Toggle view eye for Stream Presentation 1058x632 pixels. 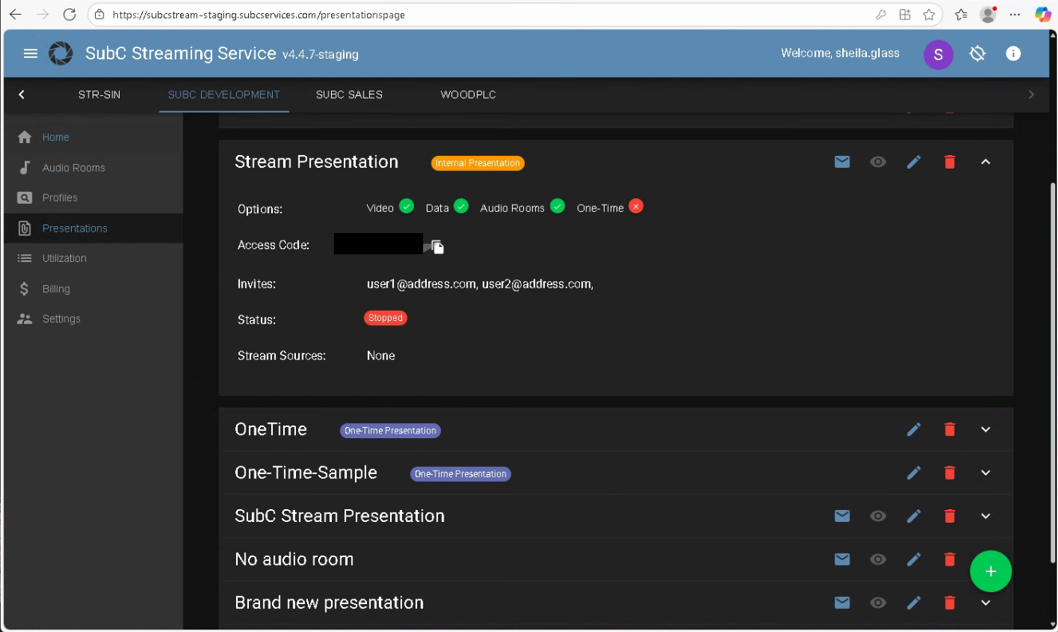coord(878,162)
